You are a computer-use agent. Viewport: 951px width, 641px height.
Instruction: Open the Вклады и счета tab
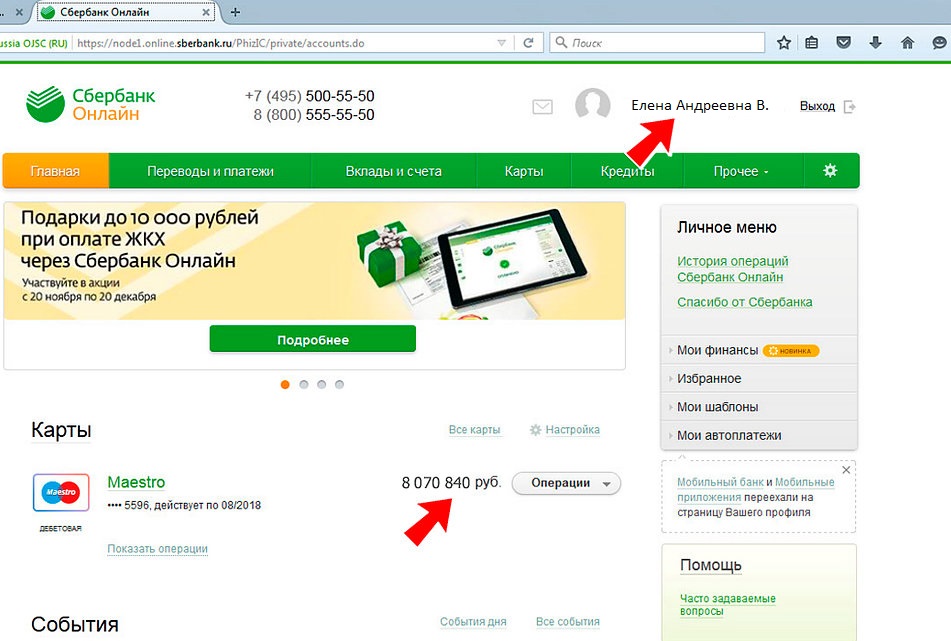point(393,171)
